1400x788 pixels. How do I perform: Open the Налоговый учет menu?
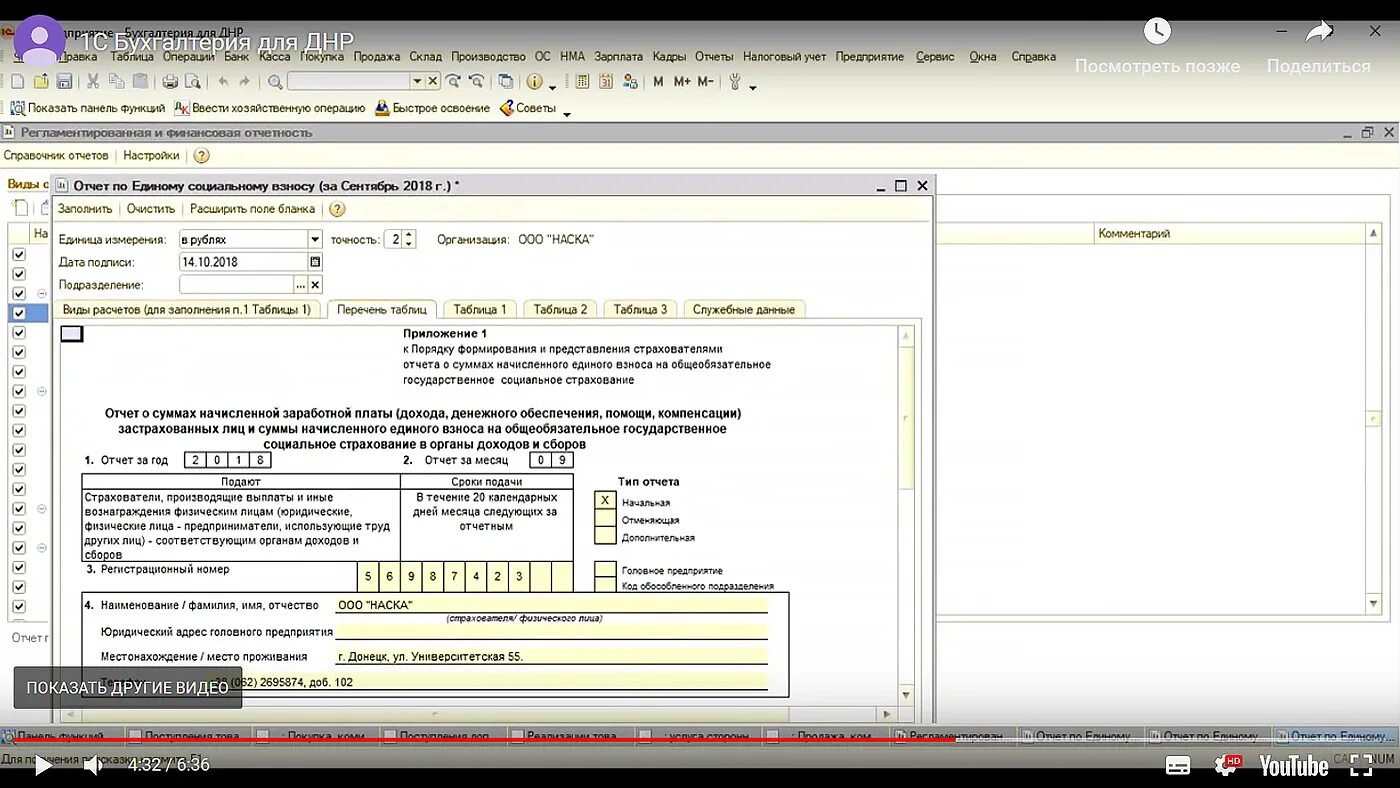(x=784, y=57)
